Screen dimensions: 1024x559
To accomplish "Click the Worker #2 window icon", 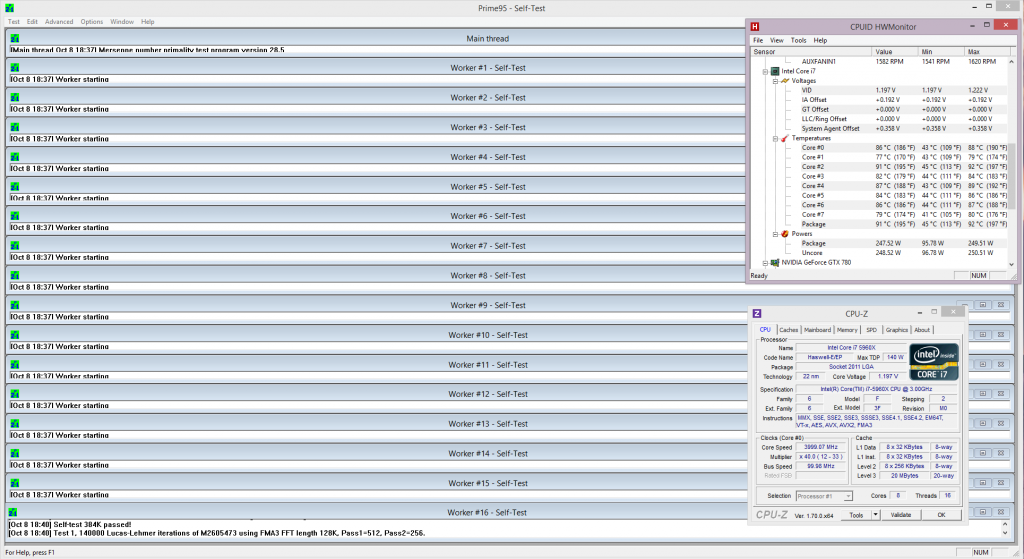I will point(14,97).
